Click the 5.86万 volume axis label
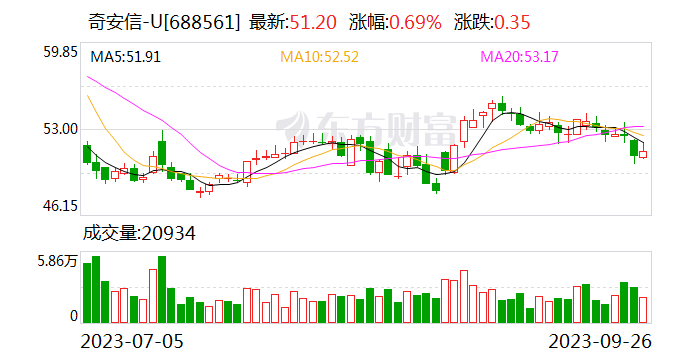688x360 pixels. 57,262
